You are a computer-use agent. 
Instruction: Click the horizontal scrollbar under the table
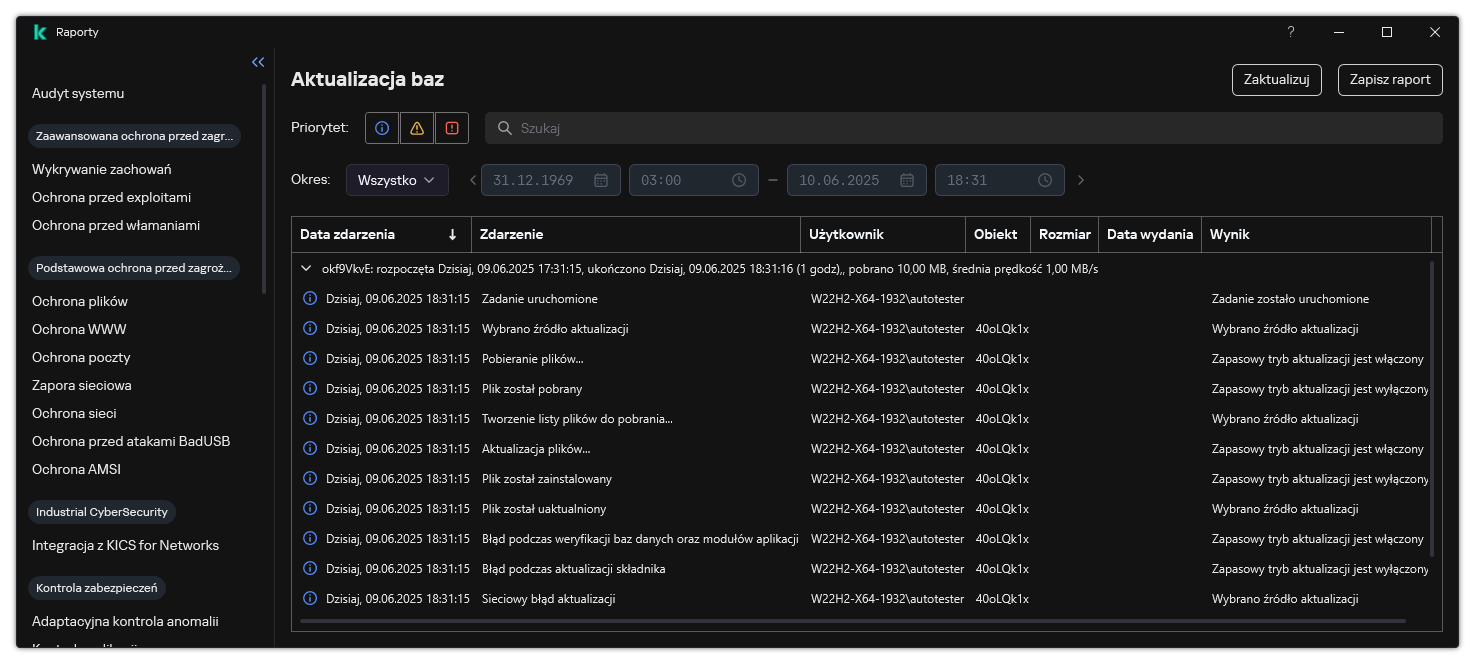point(852,621)
